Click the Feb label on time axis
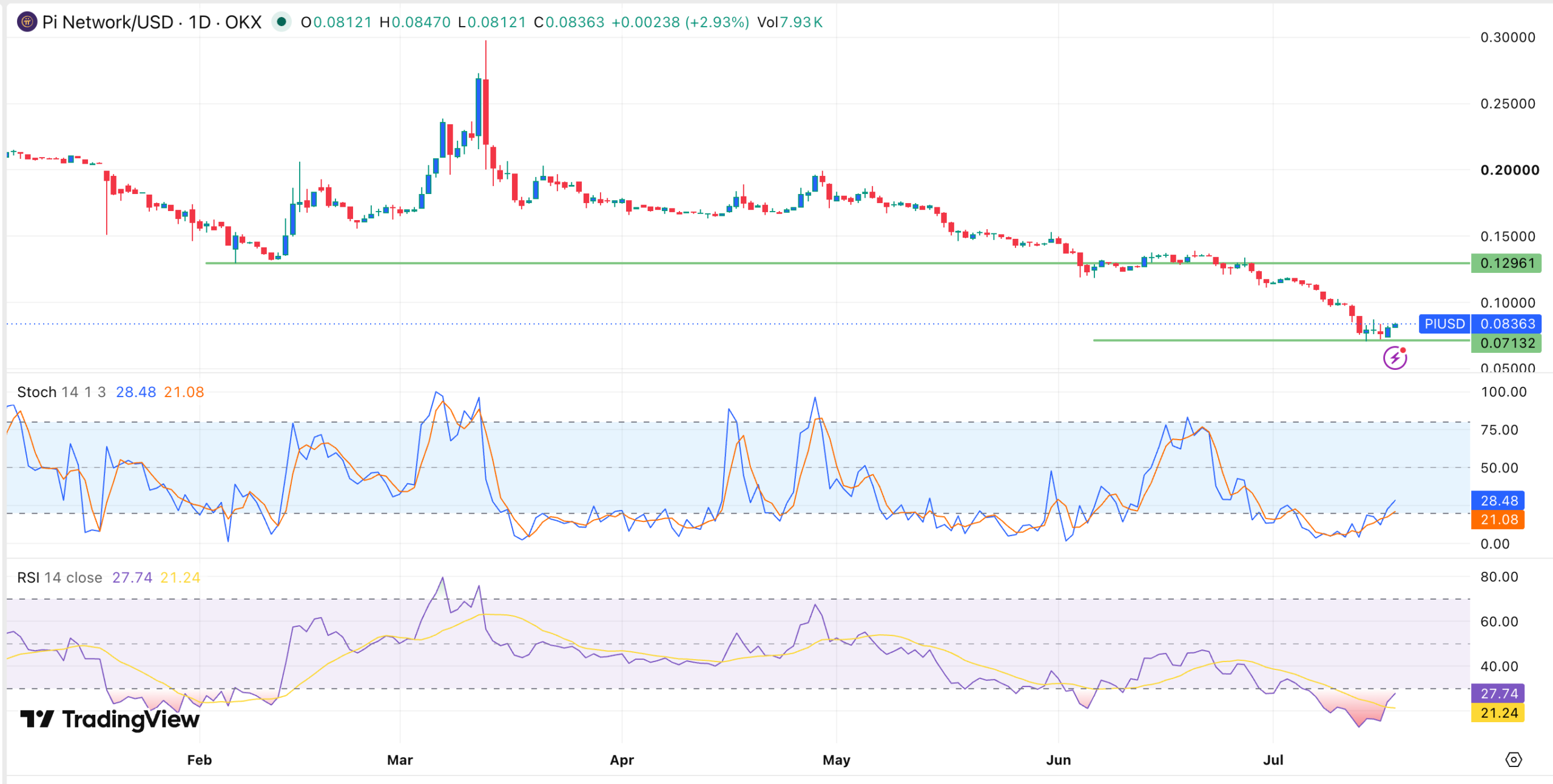 [200, 760]
